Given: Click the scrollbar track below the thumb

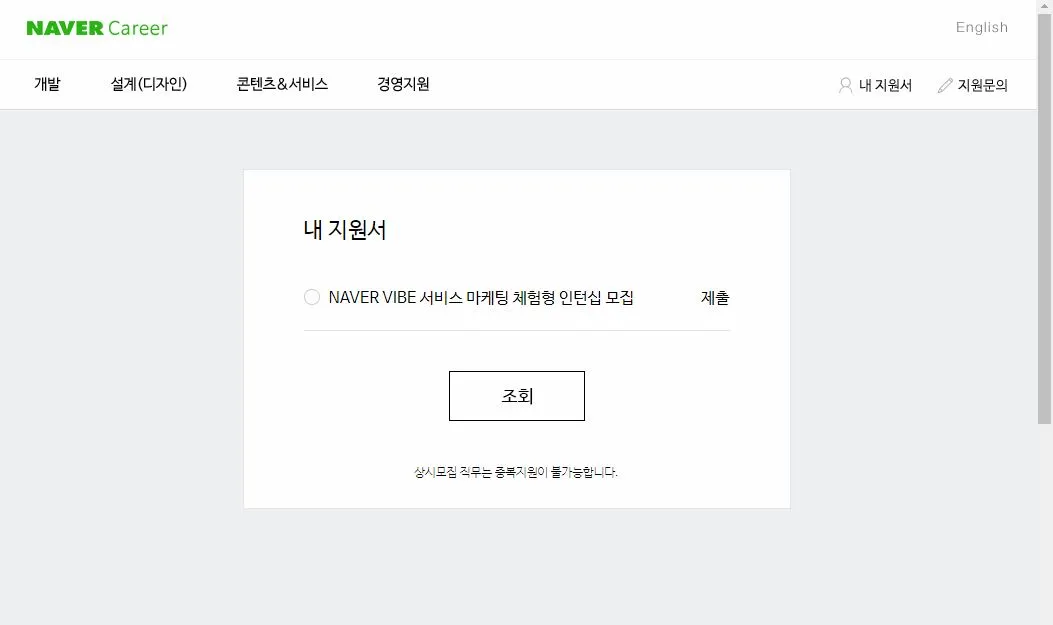Looking at the screenshot, I should coord(1044,524).
